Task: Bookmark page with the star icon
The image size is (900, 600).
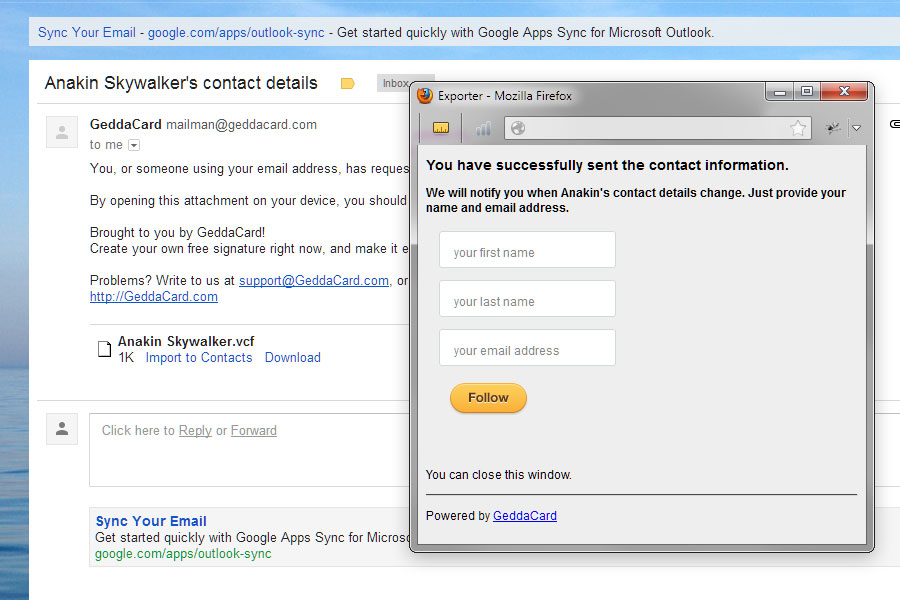Action: coord(798,128)
